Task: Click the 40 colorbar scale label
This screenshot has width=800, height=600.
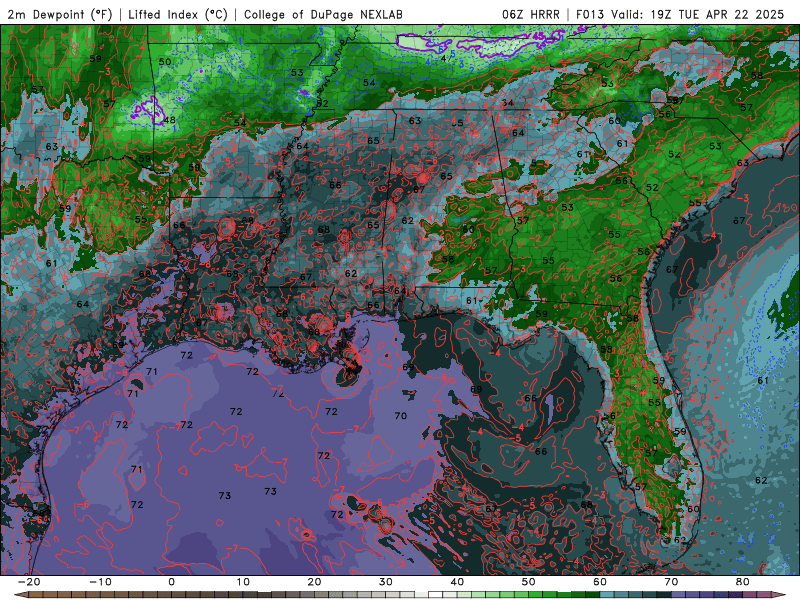Action: click(x=457, y=582)
